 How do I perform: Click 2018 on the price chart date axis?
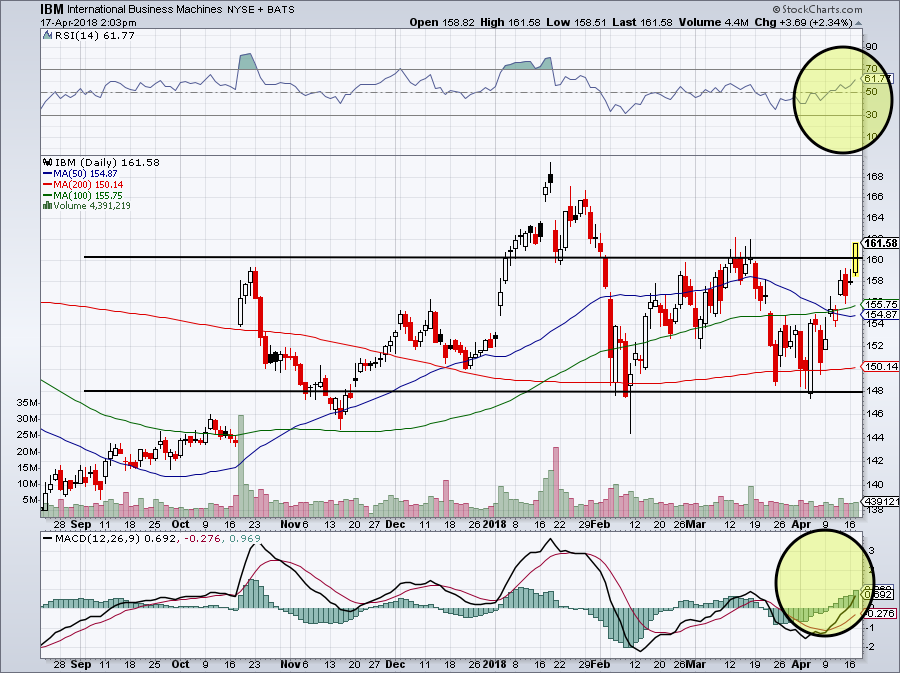coord(494,524)
